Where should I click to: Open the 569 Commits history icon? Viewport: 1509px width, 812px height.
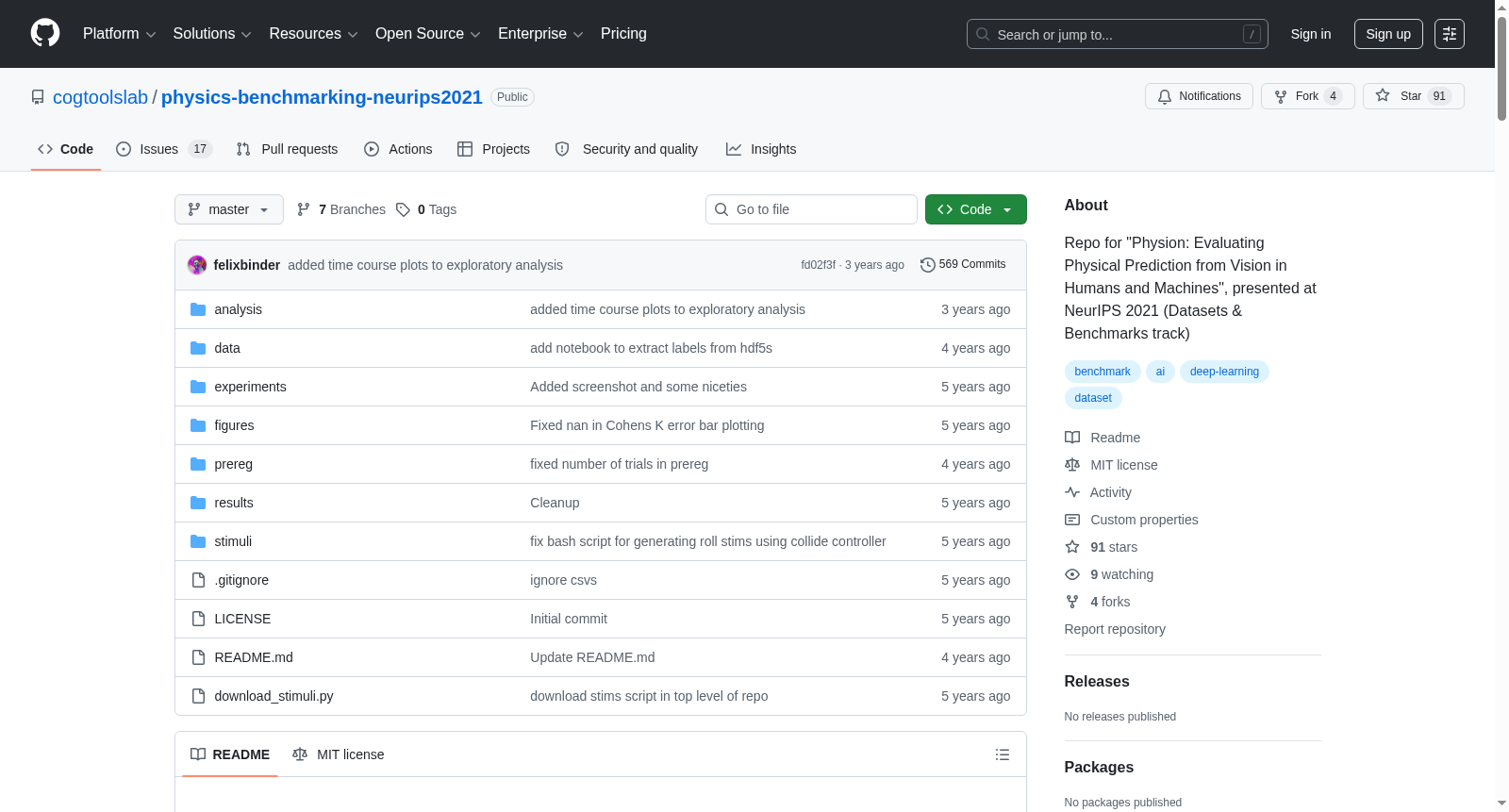click(x=928, y=265)
